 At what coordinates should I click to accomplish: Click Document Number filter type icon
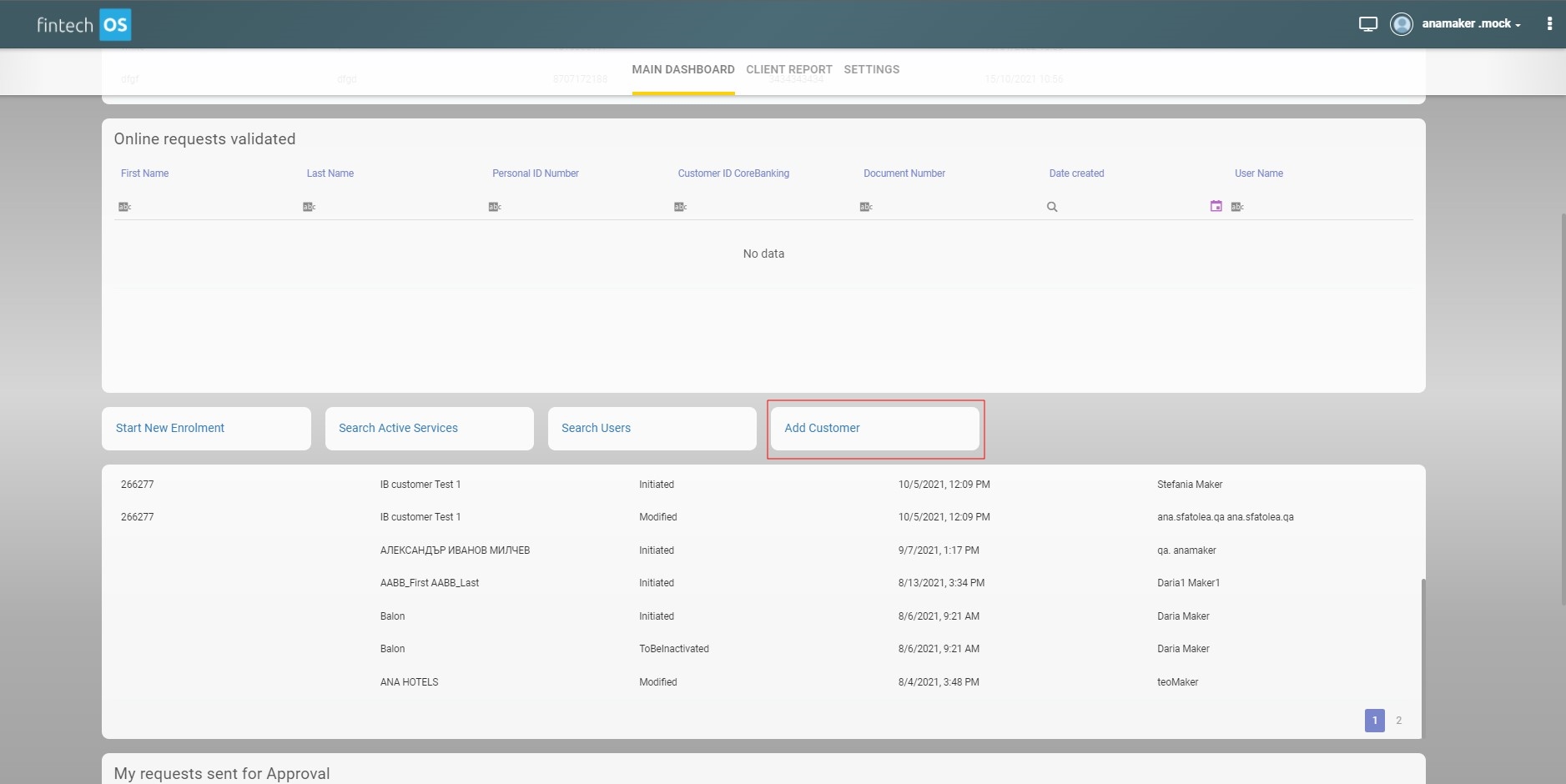pos(866,207)
